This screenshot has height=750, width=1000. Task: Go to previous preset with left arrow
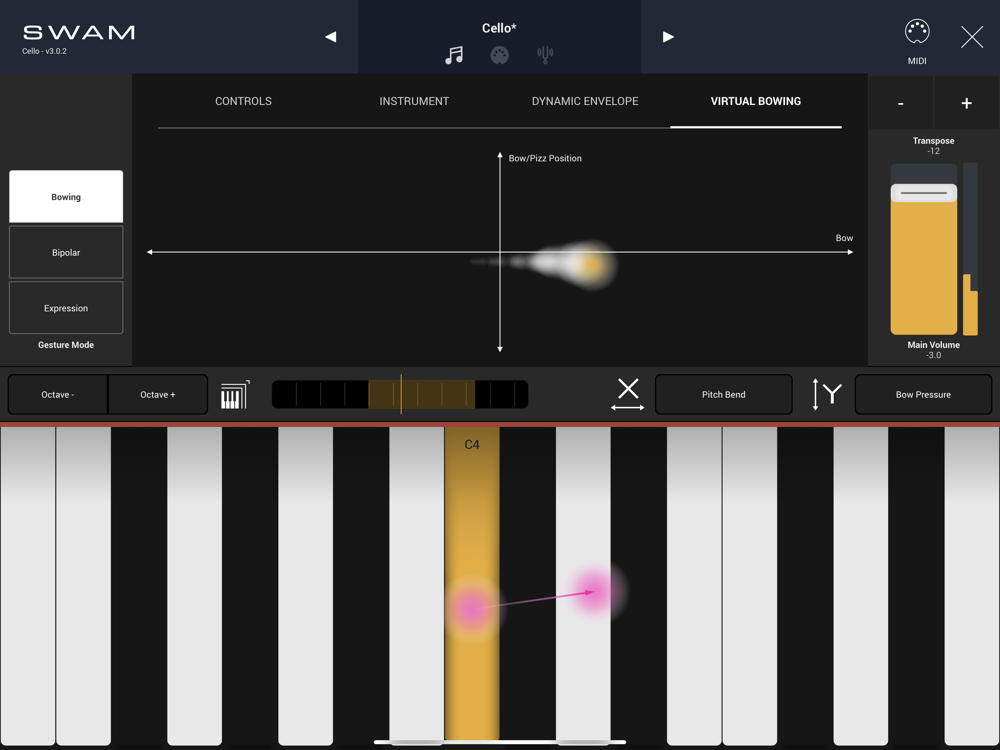(x=330, y=37)
